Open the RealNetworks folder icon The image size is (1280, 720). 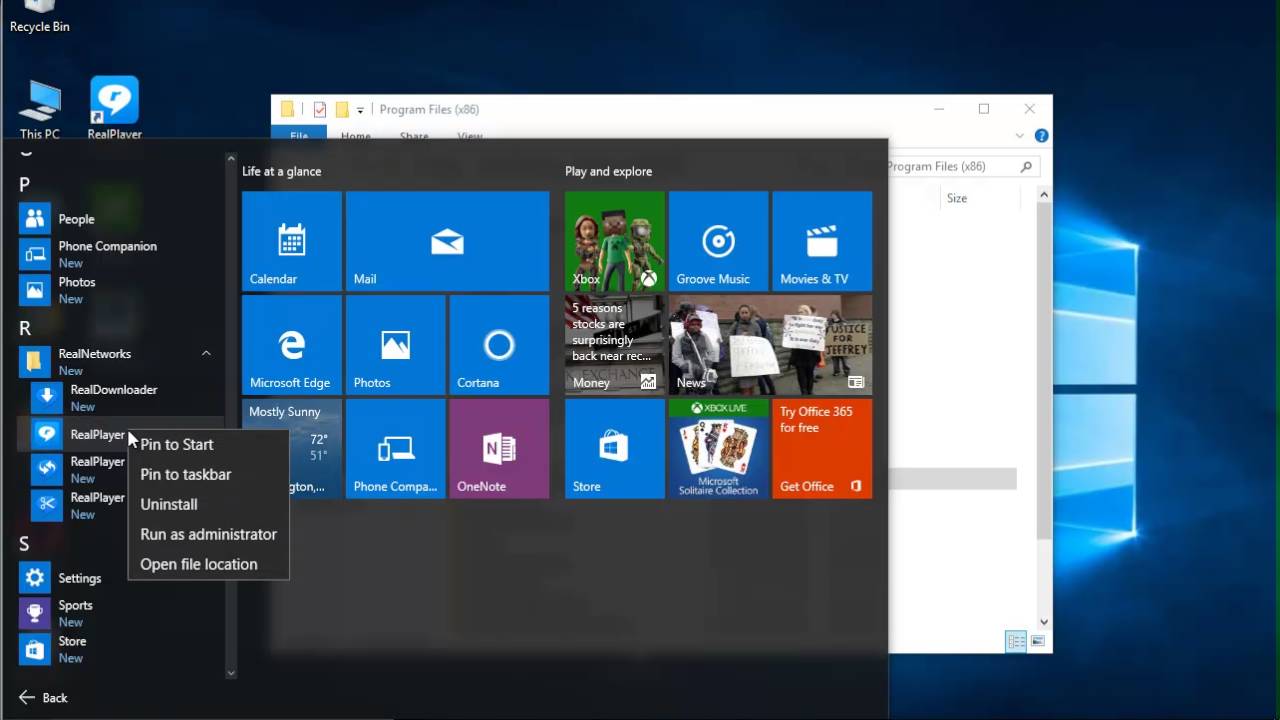point(34,361)
